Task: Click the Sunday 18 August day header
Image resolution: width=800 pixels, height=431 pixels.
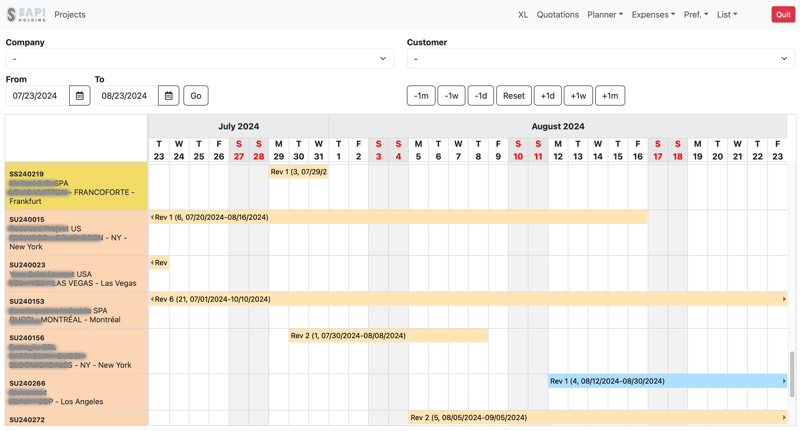Action: pyautogui.click(x=678, y=150)
